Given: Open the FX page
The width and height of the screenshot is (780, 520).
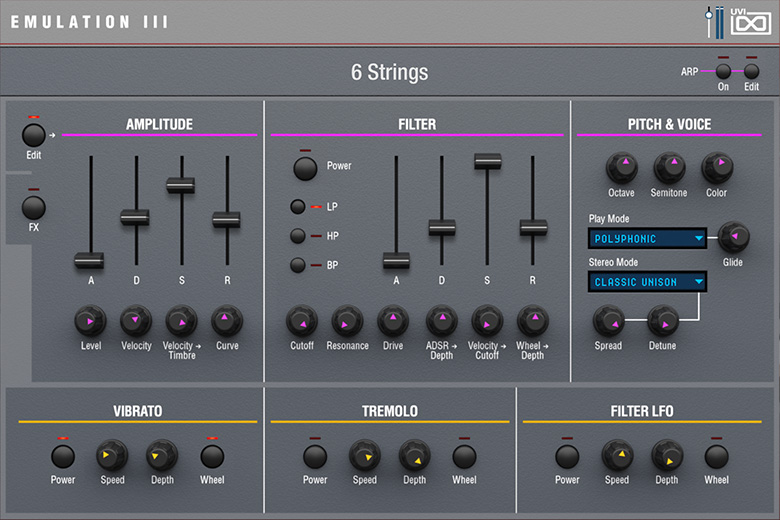Looking at the screenshot, I should pos(33,207).
